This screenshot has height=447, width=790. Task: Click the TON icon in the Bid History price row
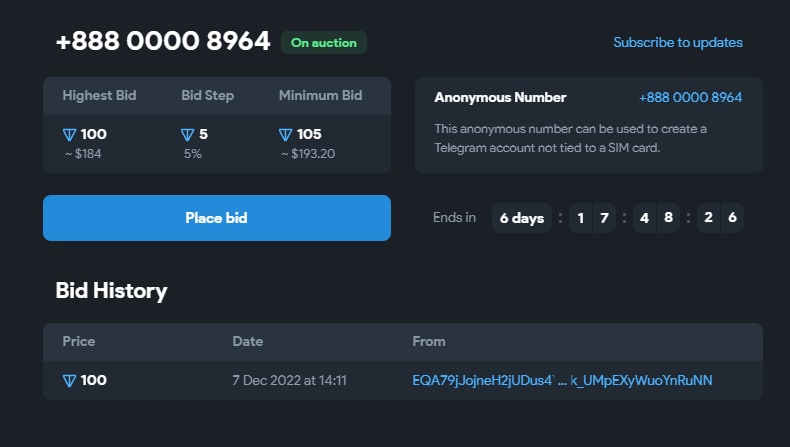(x=70, y=380)
